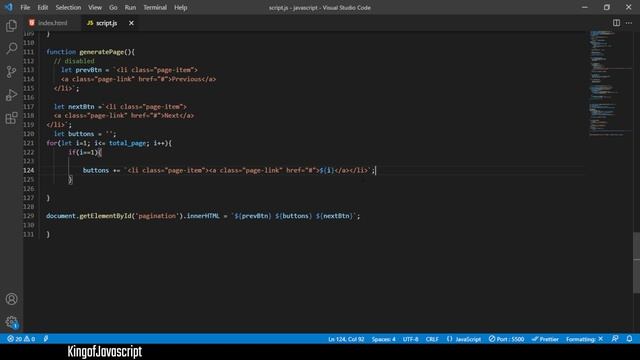
Task: Restore down the VS Code window
Action: 607,7
